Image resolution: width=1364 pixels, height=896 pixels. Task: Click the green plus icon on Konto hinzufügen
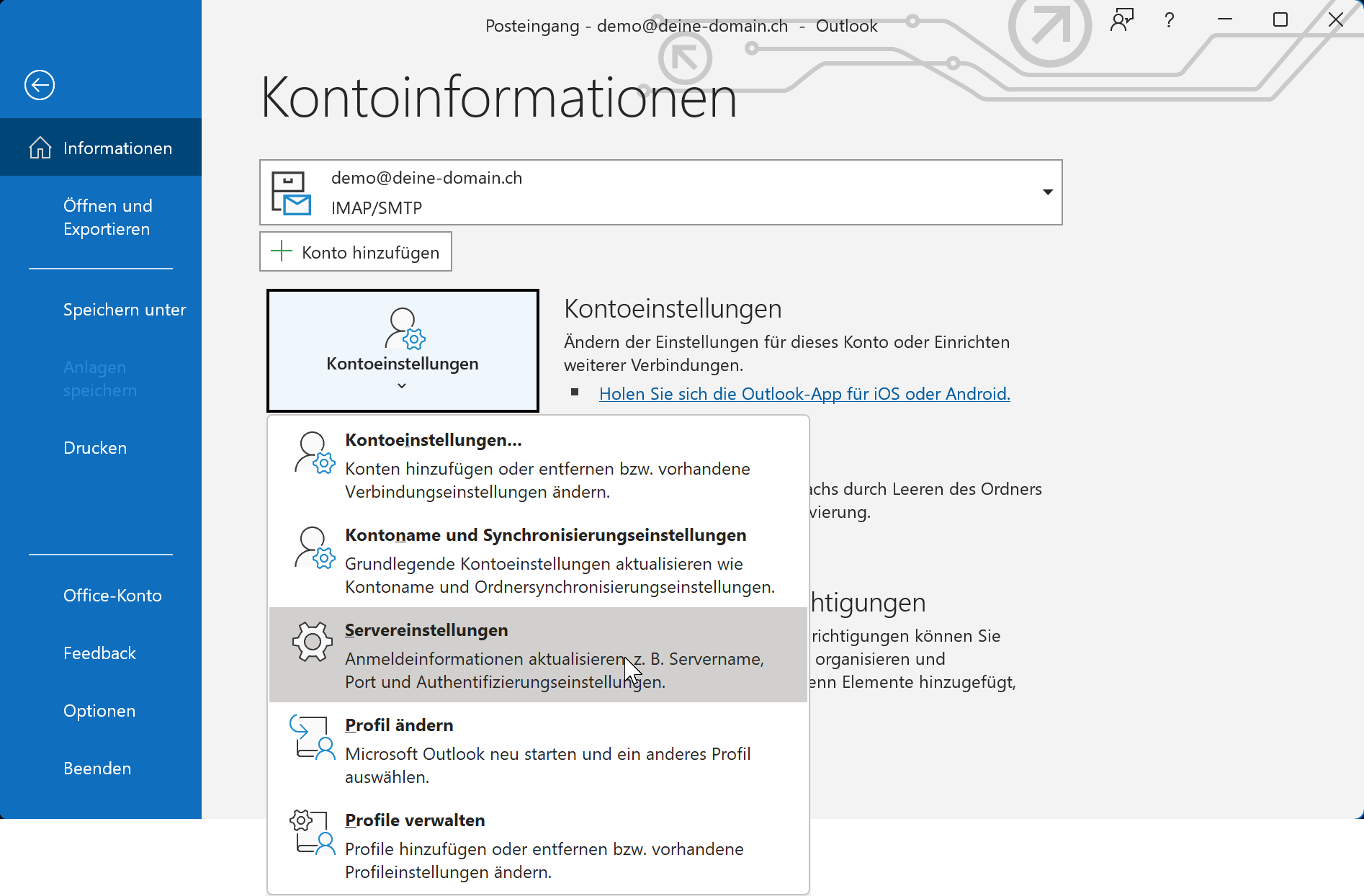coord(281,251)
